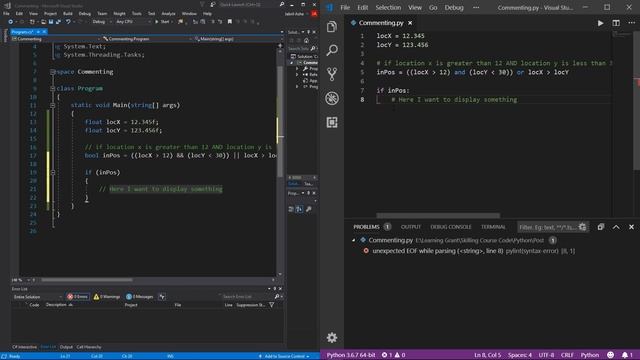Viewport: 640px width, 360px height.
Task: Close the Commenting.py editor tab
Action: [x=410, y=23]
